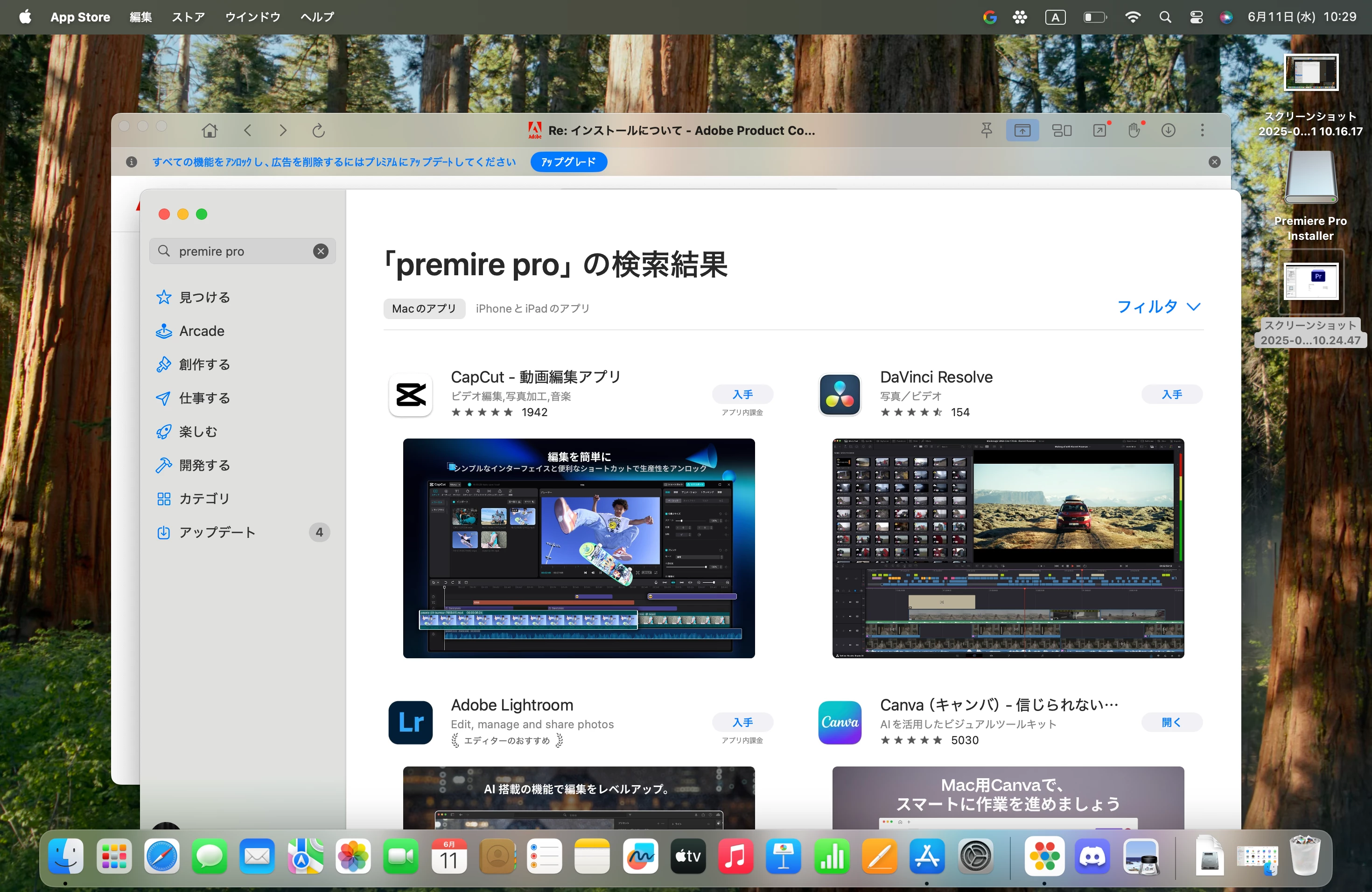The height and width of the screenshot is (892, 1372).
Task: Click the CapCut app icon
Action: click(411, 395)
